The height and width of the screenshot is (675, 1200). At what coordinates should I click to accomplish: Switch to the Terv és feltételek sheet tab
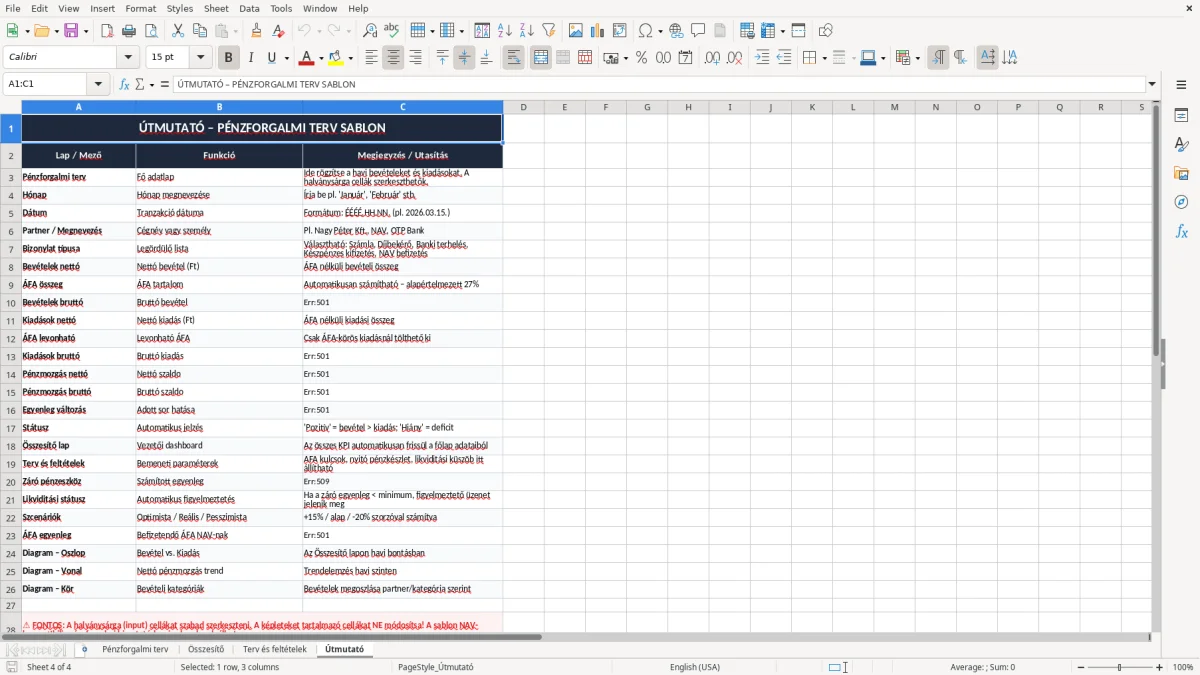(x=275, y=649)
